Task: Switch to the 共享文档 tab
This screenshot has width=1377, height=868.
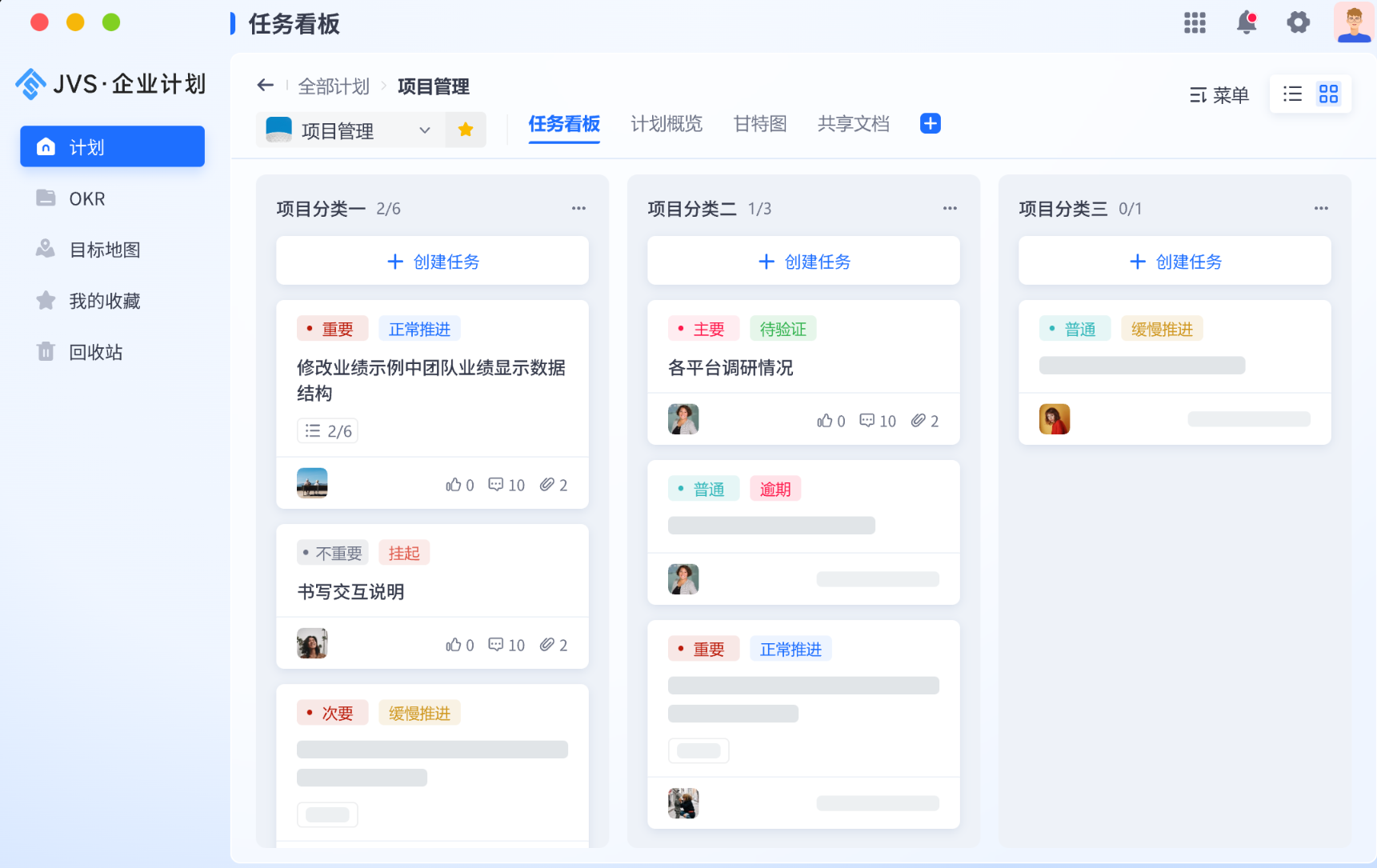Action: pos(853,124)
